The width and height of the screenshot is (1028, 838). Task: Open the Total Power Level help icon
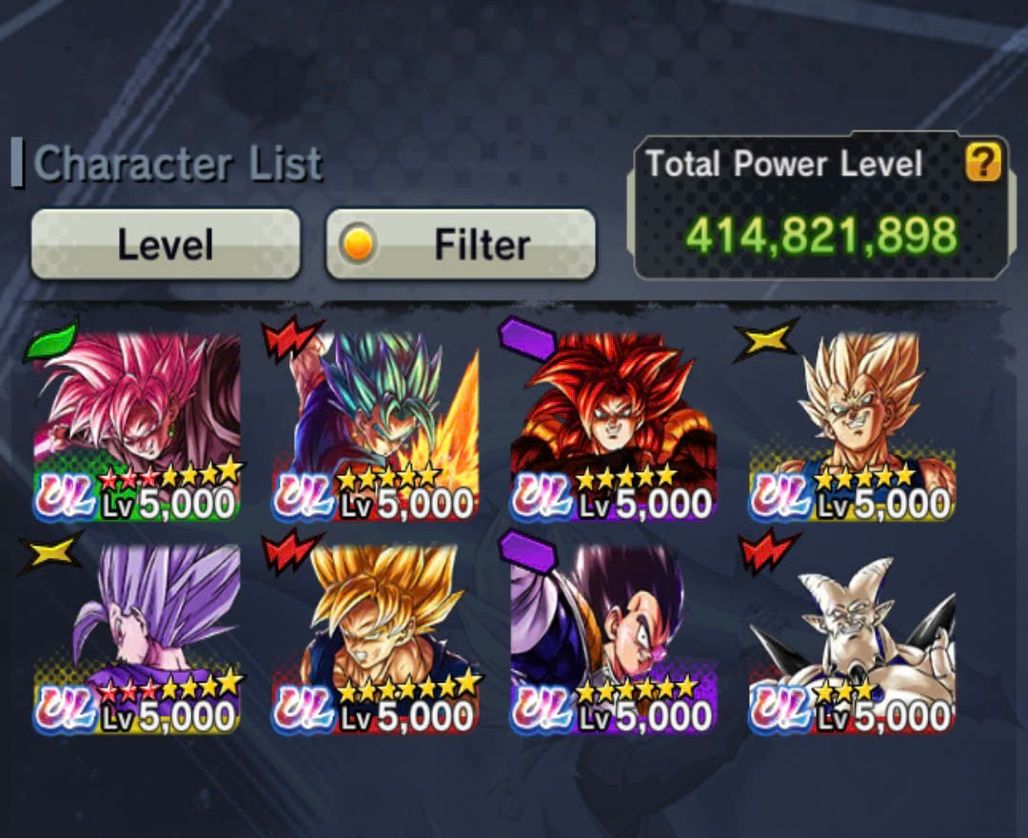click(x=983, y=163)
